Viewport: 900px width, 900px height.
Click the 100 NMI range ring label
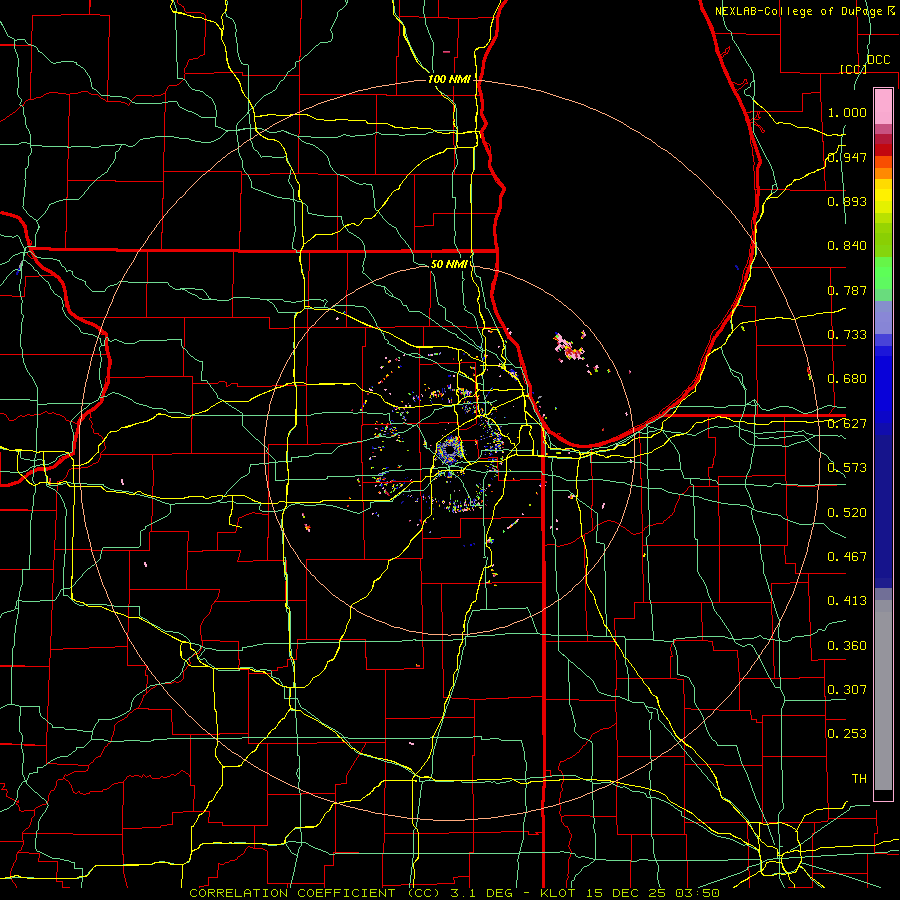point(449,79)
